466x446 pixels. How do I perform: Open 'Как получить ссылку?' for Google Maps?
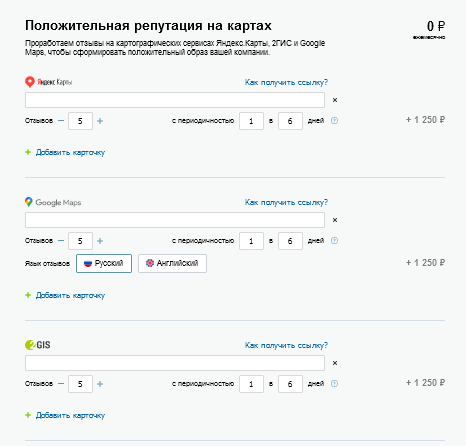coord(286,202)
